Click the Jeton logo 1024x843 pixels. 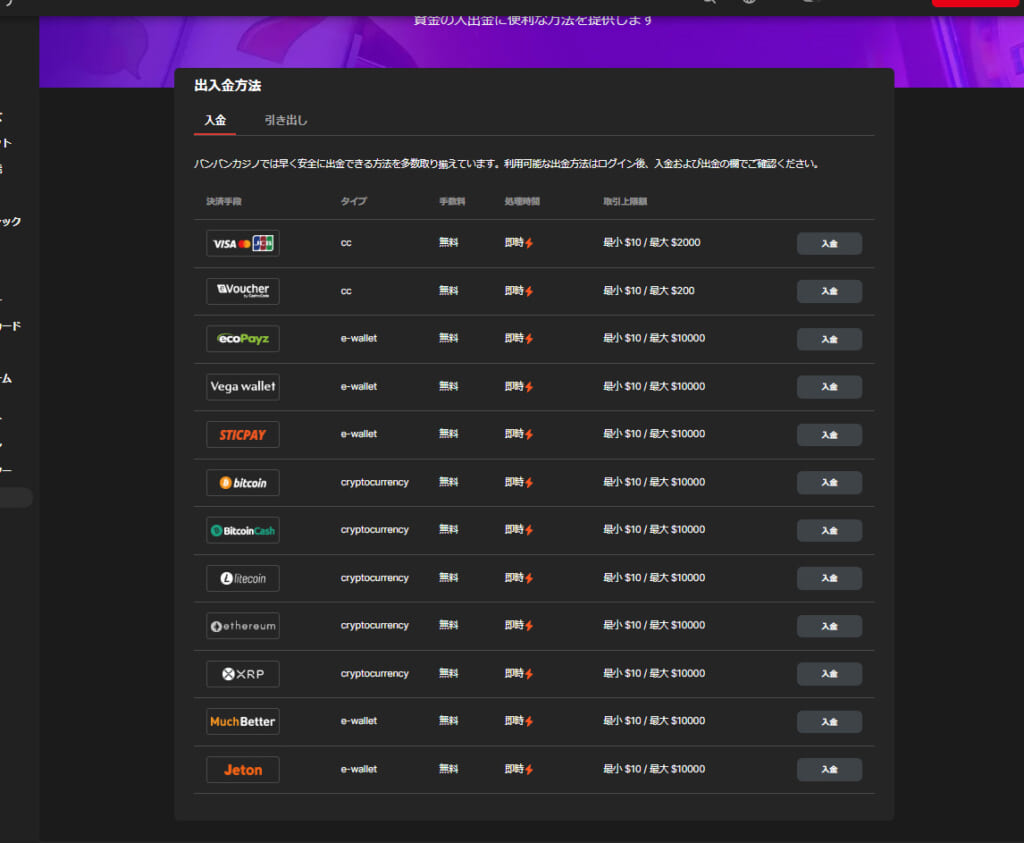click(243, 770)
